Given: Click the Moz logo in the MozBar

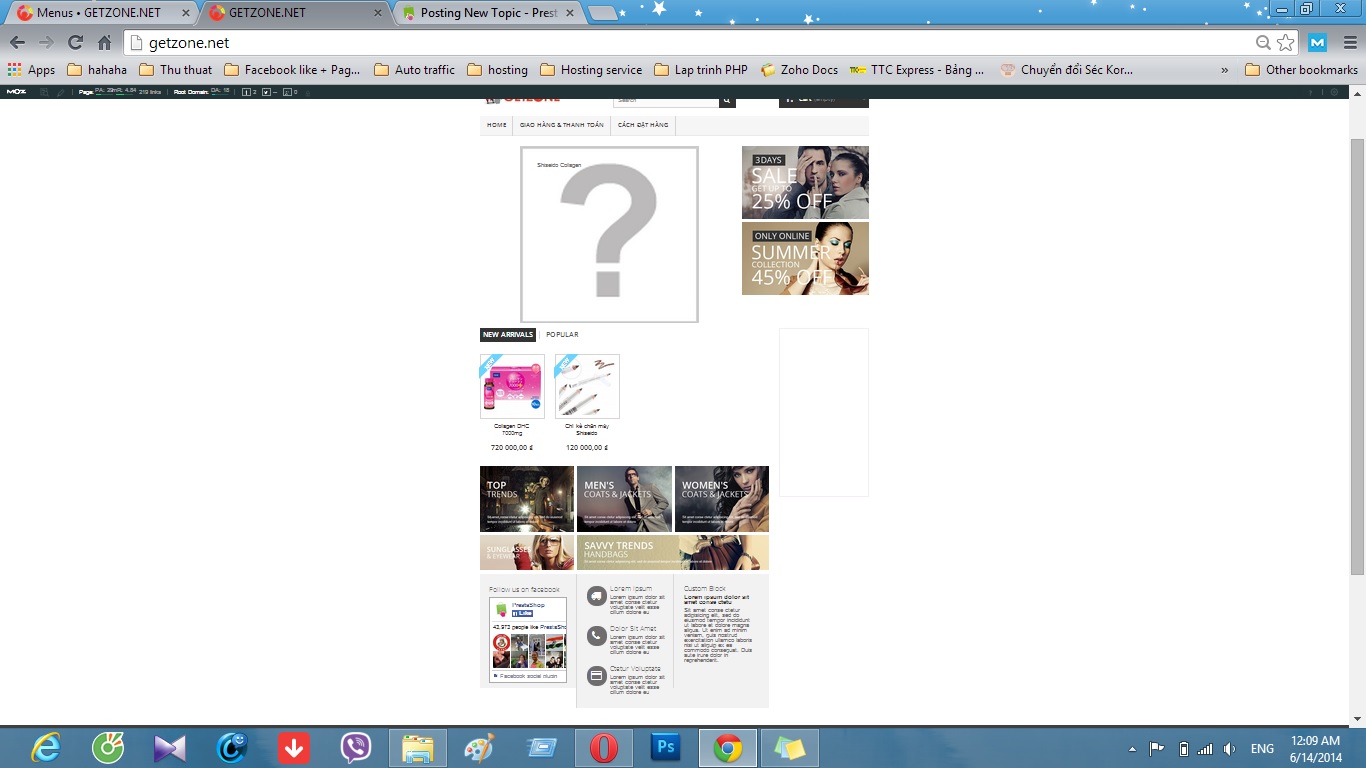Looking at the screenshot, I should pos(16,92).
